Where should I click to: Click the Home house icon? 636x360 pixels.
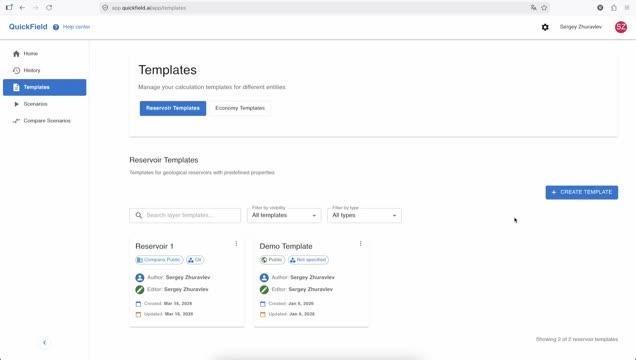(16, 54)
